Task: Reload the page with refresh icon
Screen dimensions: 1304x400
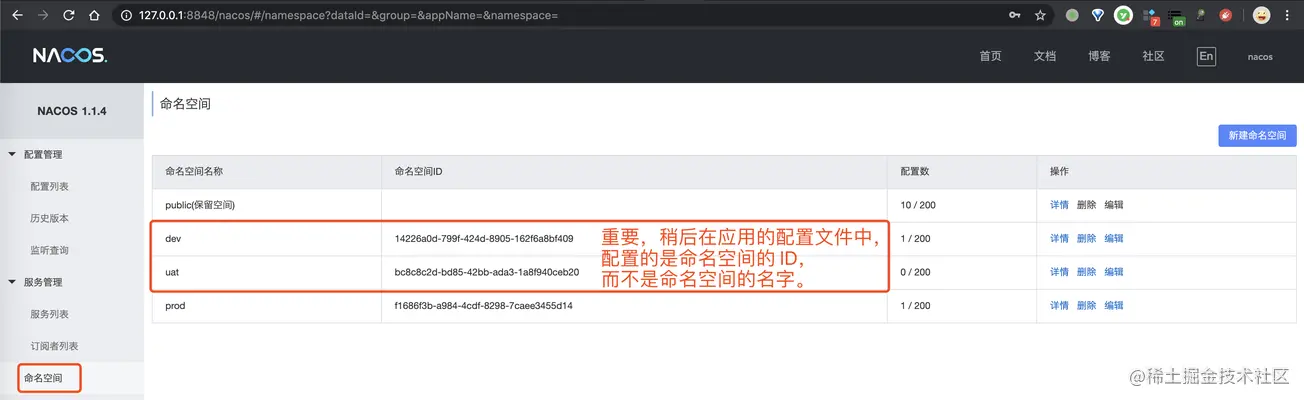Action: pos(68,16)
